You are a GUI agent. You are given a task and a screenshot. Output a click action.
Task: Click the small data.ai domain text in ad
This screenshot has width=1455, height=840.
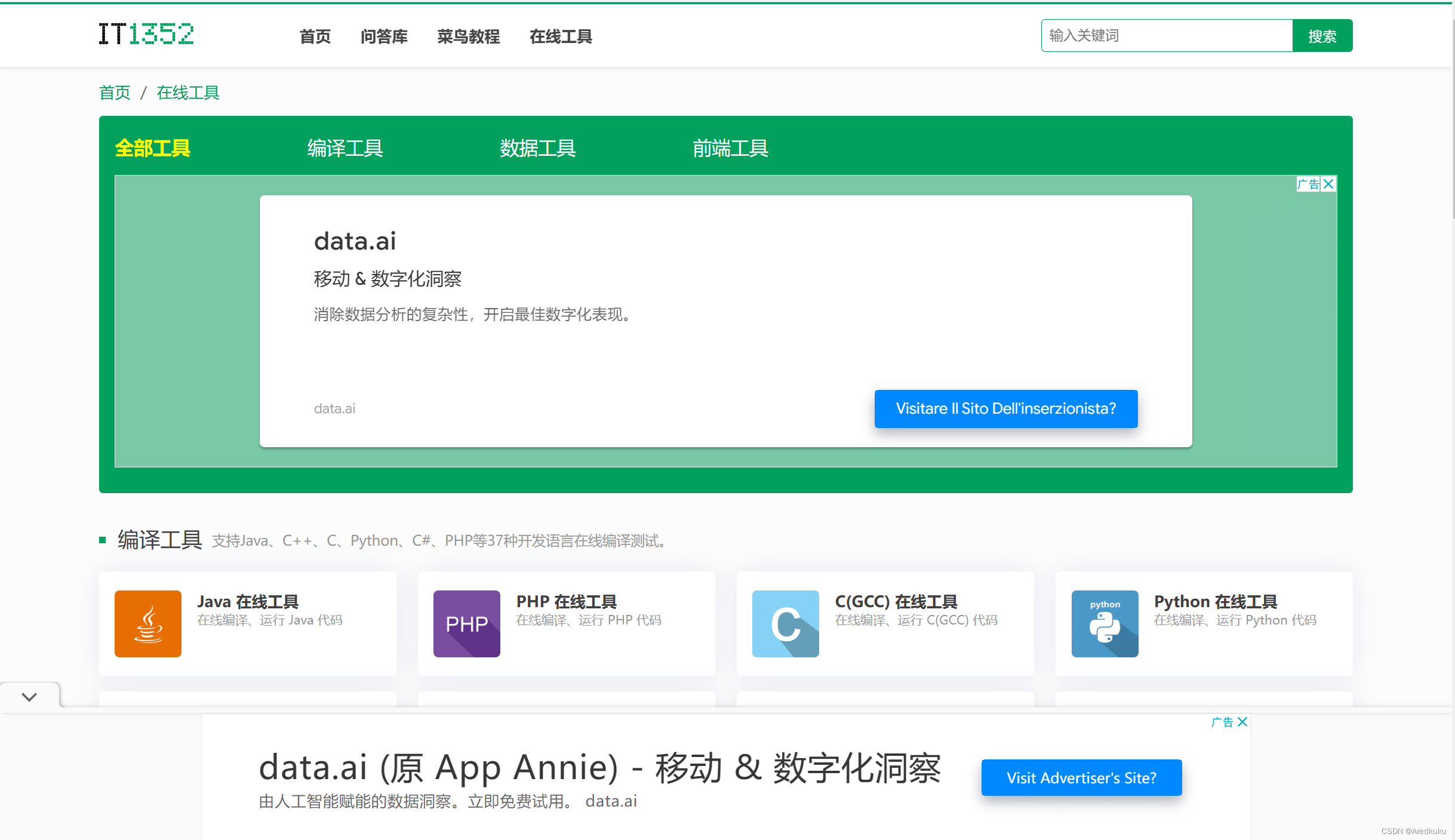334,408
